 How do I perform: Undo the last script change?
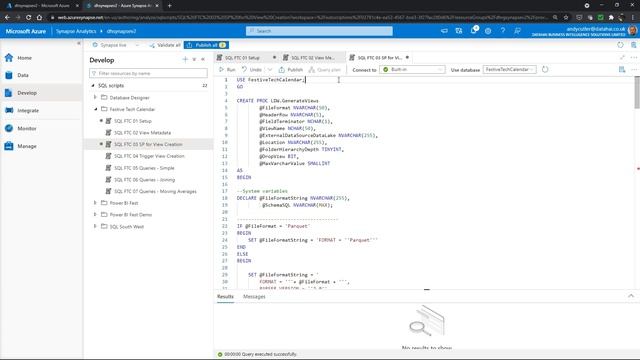point(251,70)
